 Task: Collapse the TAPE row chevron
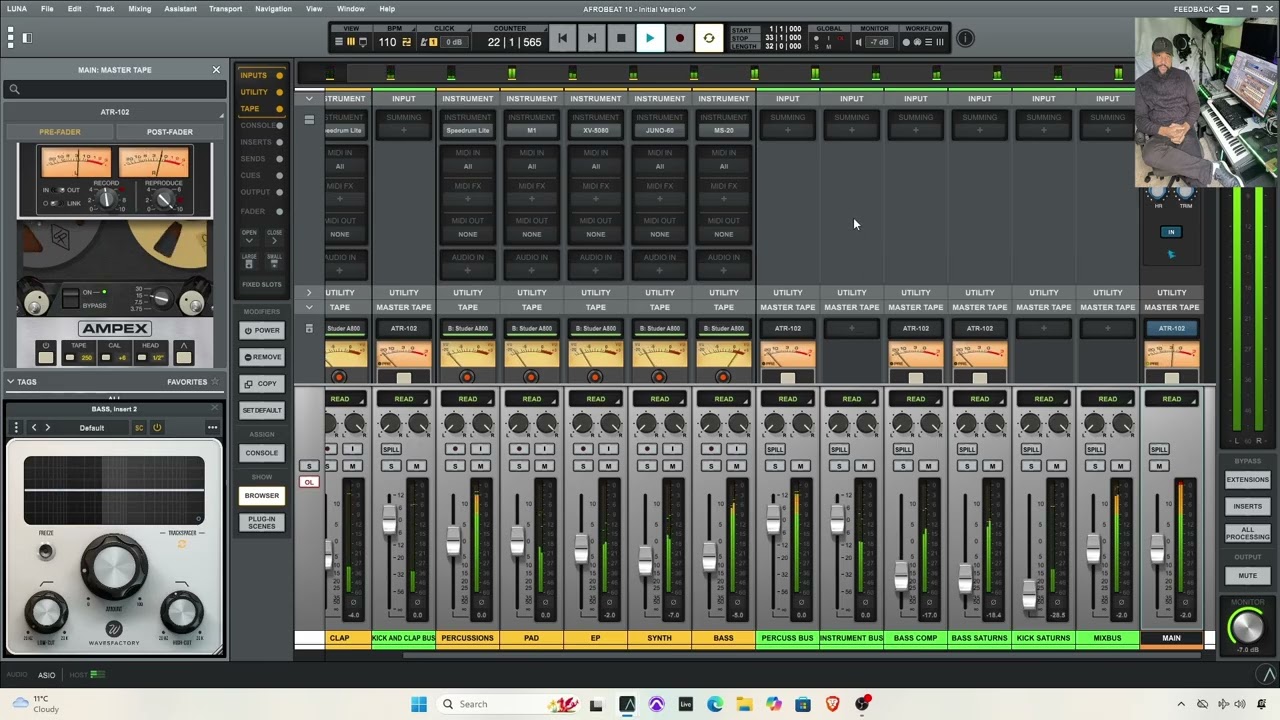click(309, 307)
